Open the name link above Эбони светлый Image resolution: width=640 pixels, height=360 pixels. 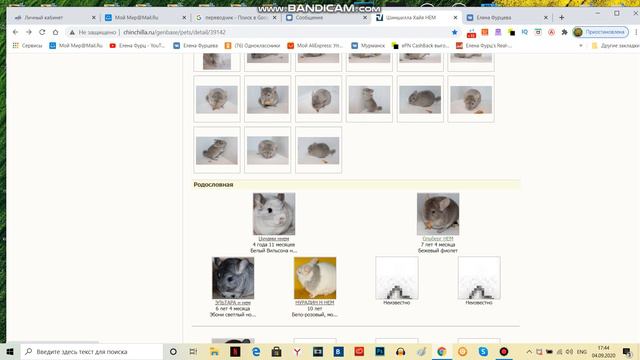pos(233,302)
